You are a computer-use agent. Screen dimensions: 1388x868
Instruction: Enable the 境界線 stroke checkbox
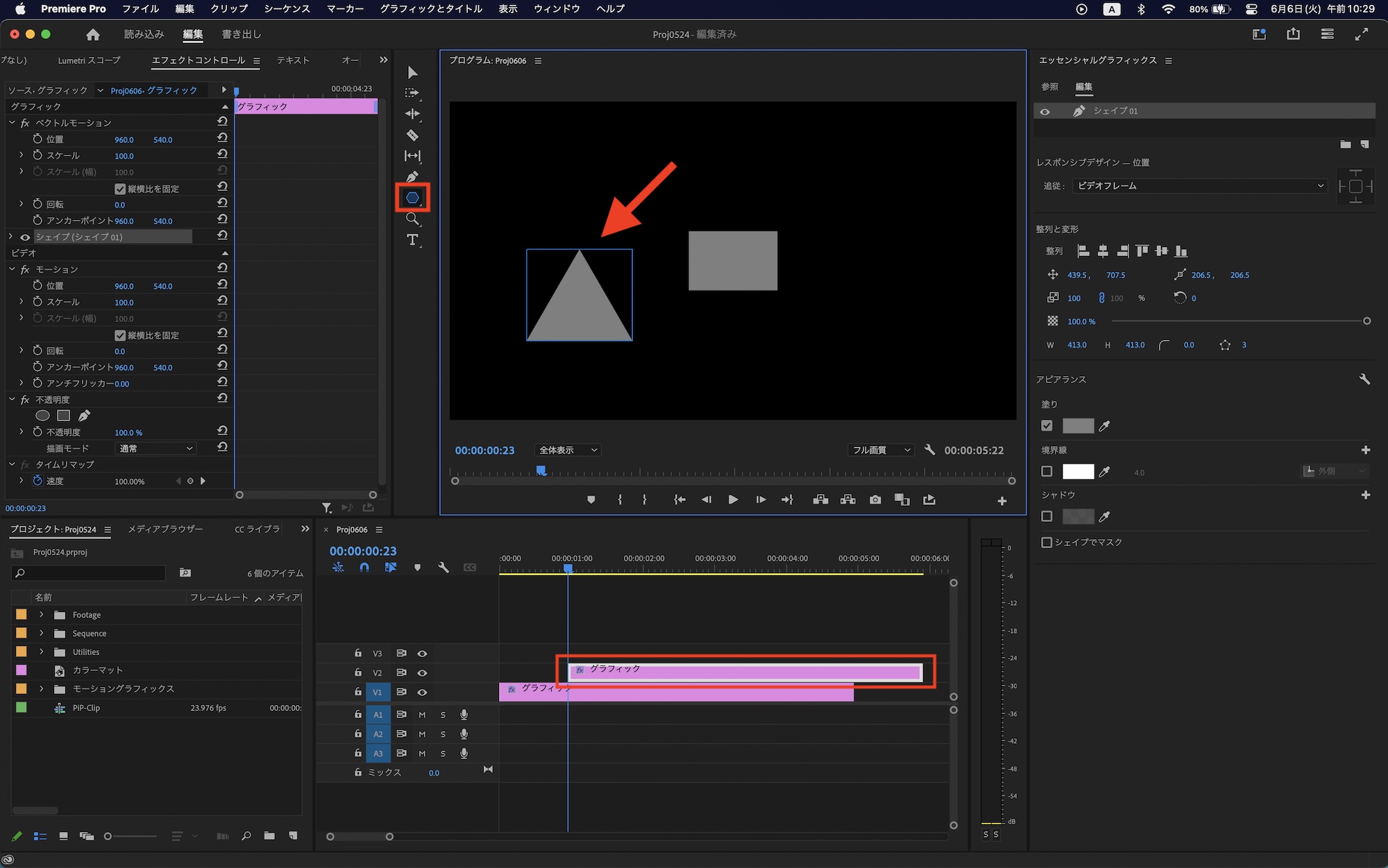[x=1047, y=472]
